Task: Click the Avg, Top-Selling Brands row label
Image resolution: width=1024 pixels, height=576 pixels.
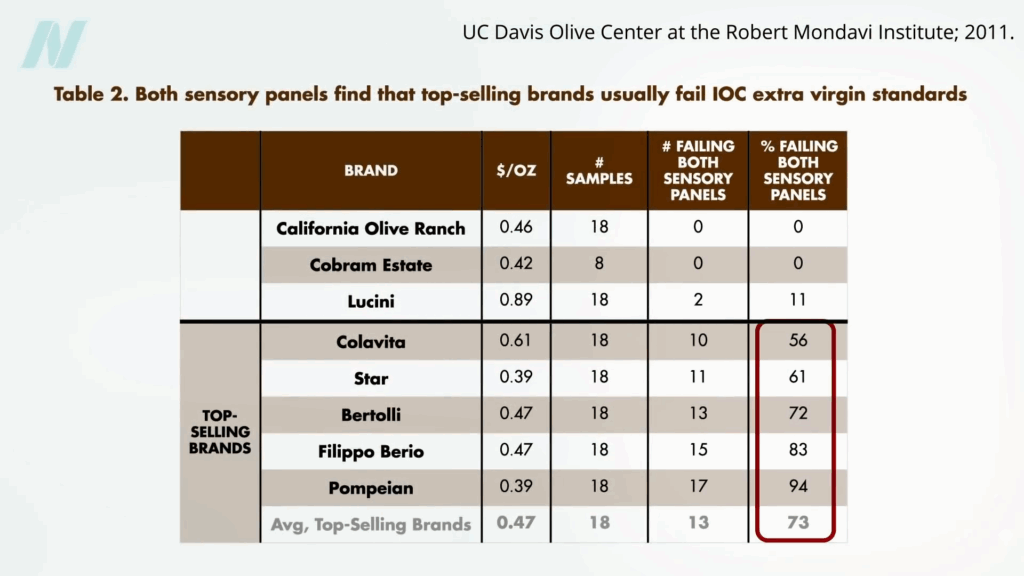Action: (370, 524)
